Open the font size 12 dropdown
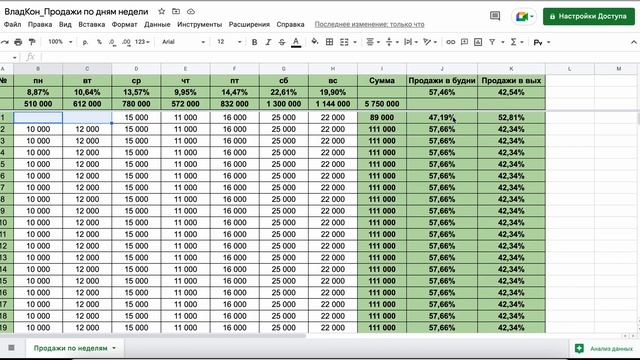The height and width of the screenshot is (360, 640). [229, 42]
